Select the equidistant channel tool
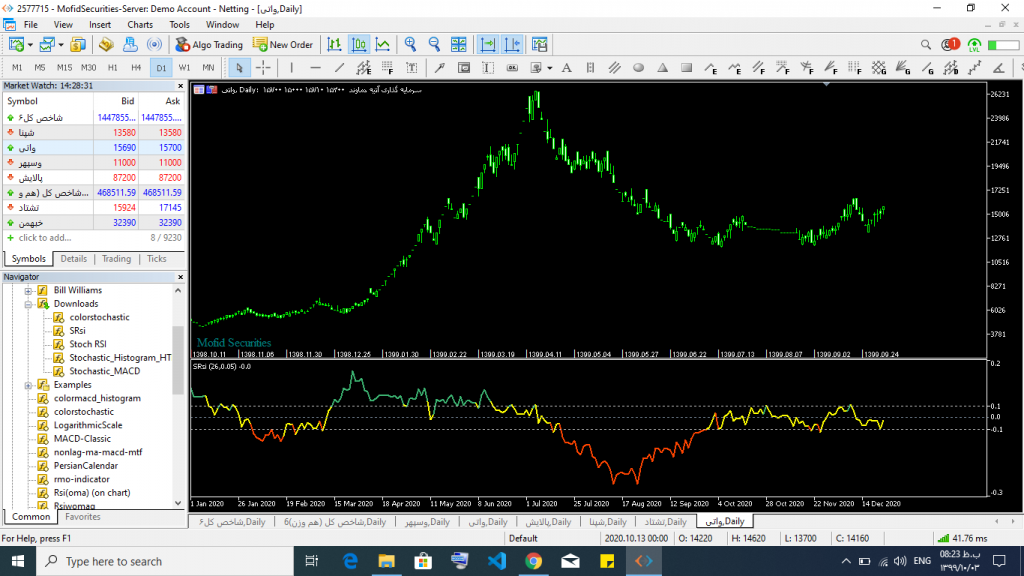 (x=615, y=67)
